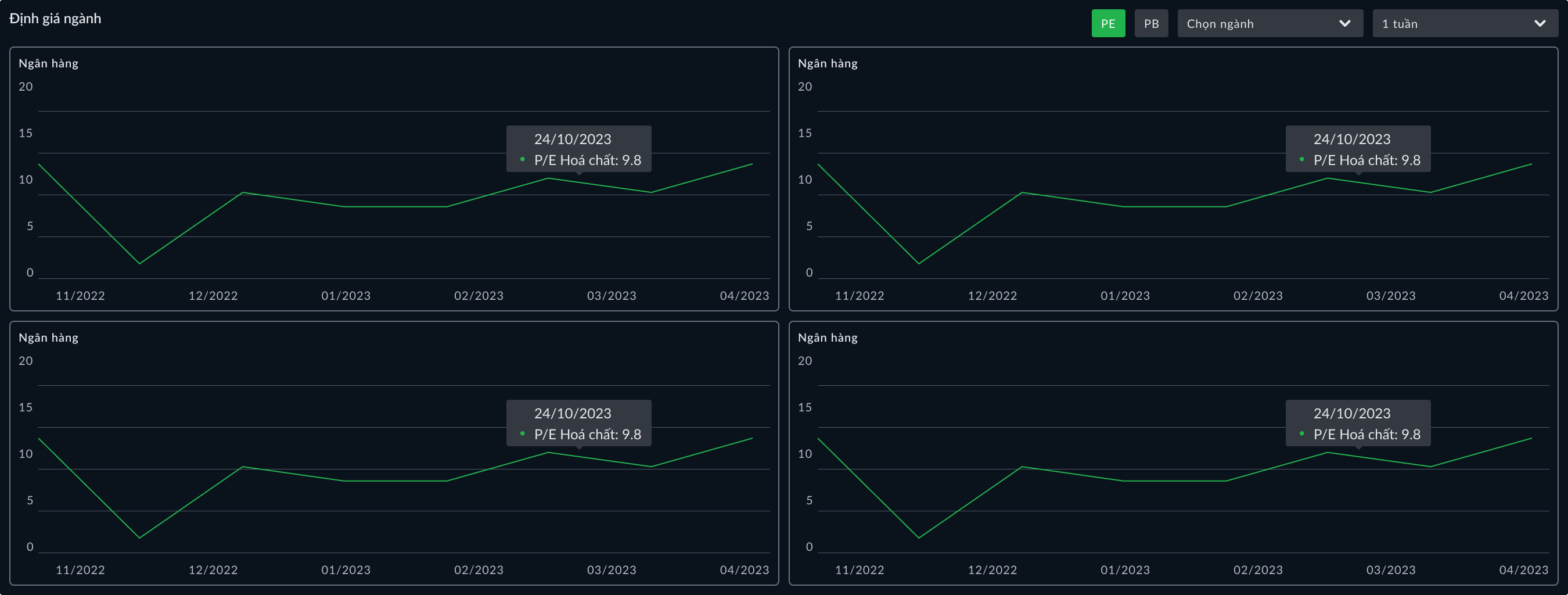Click the chevron arrow in 'Chọn ngành'
Viewport: 1568px width, 595px height.
coord(1344,24)
